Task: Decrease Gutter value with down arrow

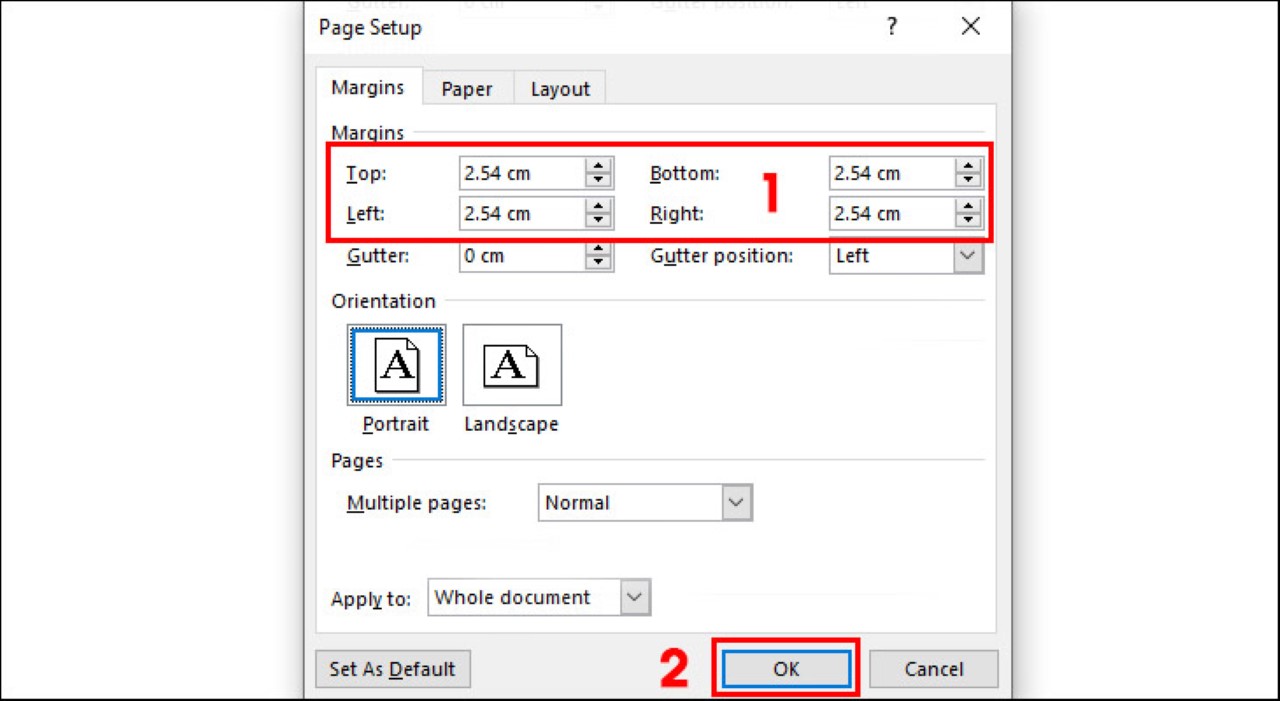Action: click(x=598, y=262)
